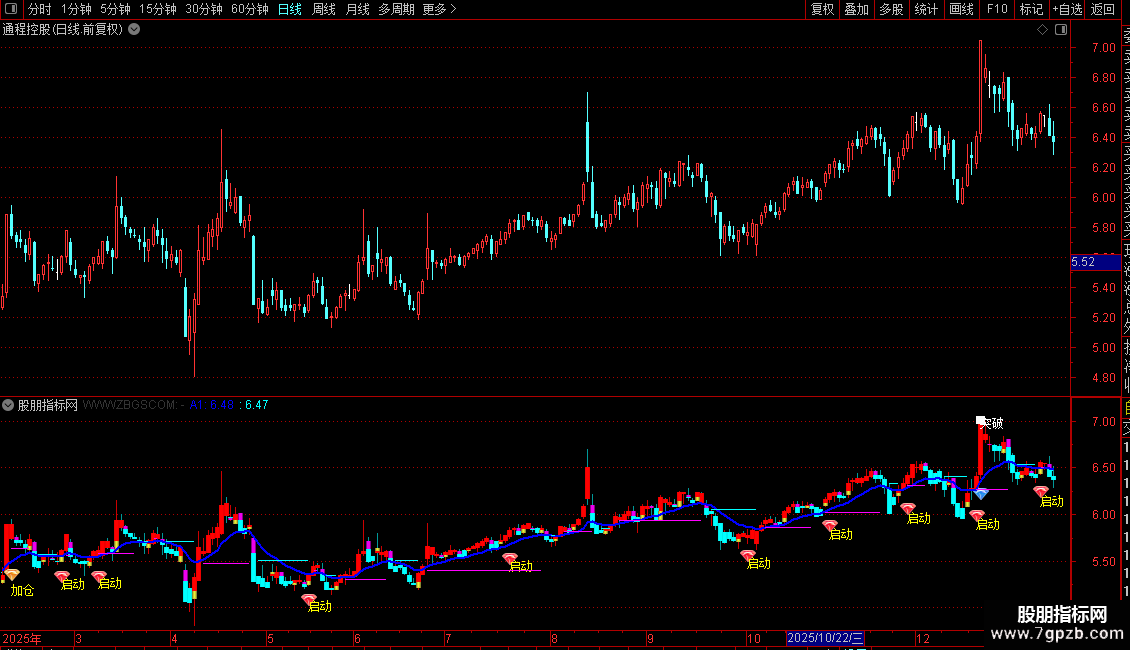
Task: Switch to 月线 monthly chart
Action: 357,9
